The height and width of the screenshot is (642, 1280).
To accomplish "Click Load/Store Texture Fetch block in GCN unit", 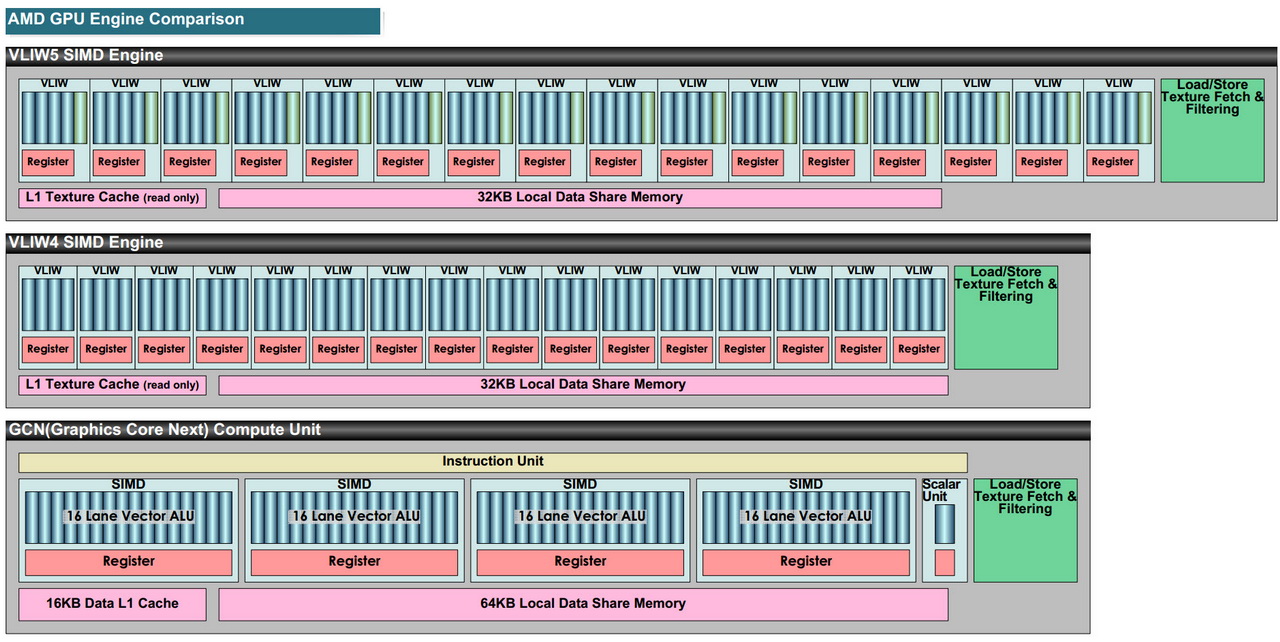I will pos(1026,530).
